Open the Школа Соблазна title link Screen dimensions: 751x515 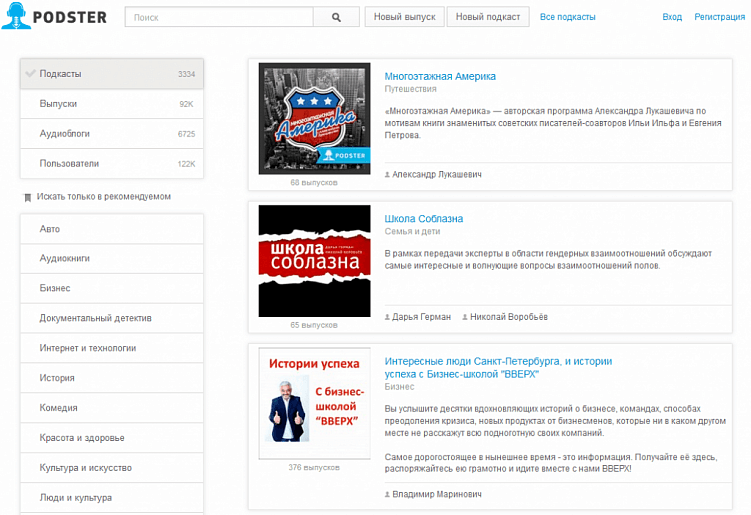click(x=424, y=219)
